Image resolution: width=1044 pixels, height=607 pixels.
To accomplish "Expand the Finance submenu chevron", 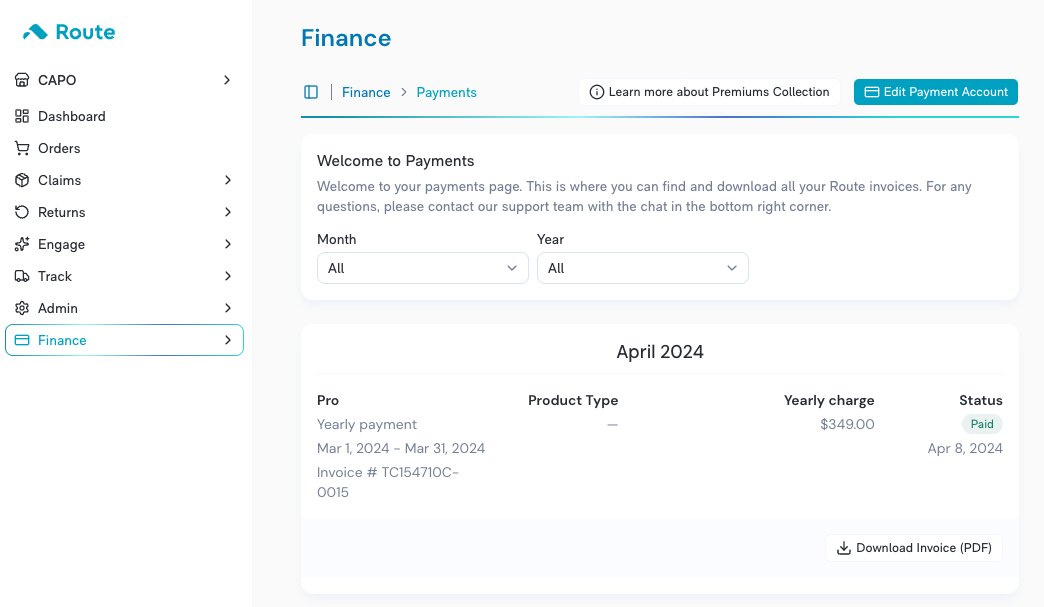I will click(228, 340).
